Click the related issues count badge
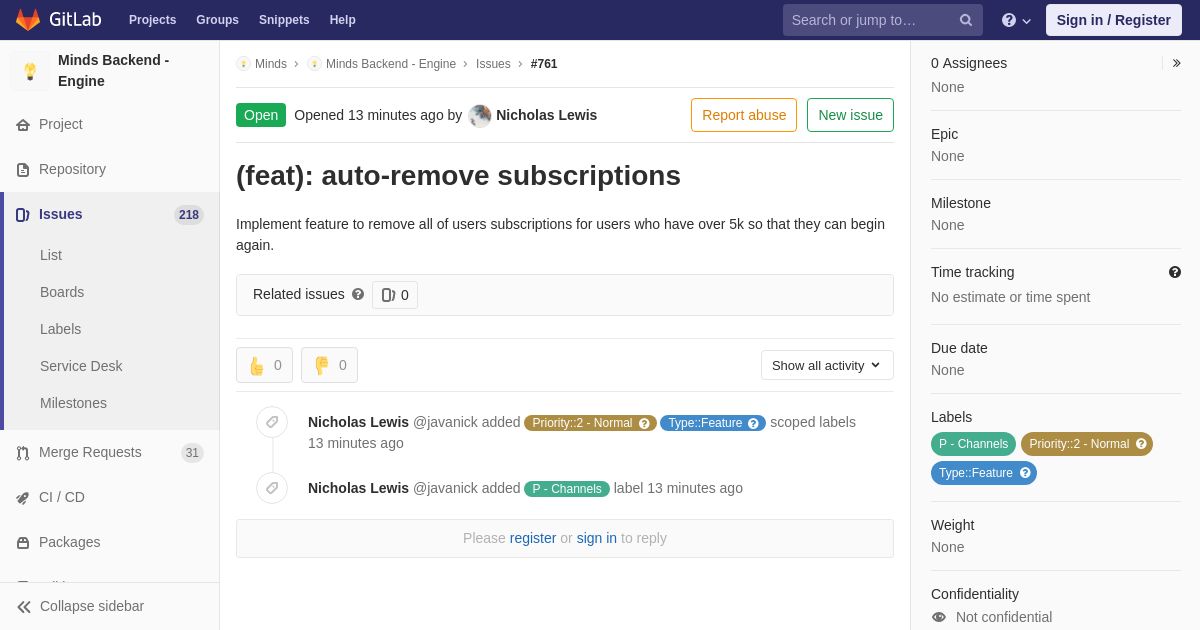The width and height of the screenshot is (1200, 630). [395, 295]
